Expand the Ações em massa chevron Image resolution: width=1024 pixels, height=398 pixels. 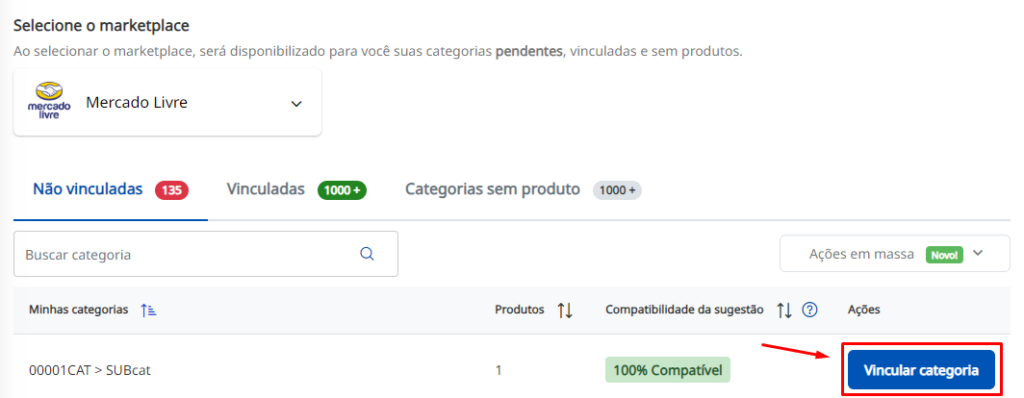978,253
